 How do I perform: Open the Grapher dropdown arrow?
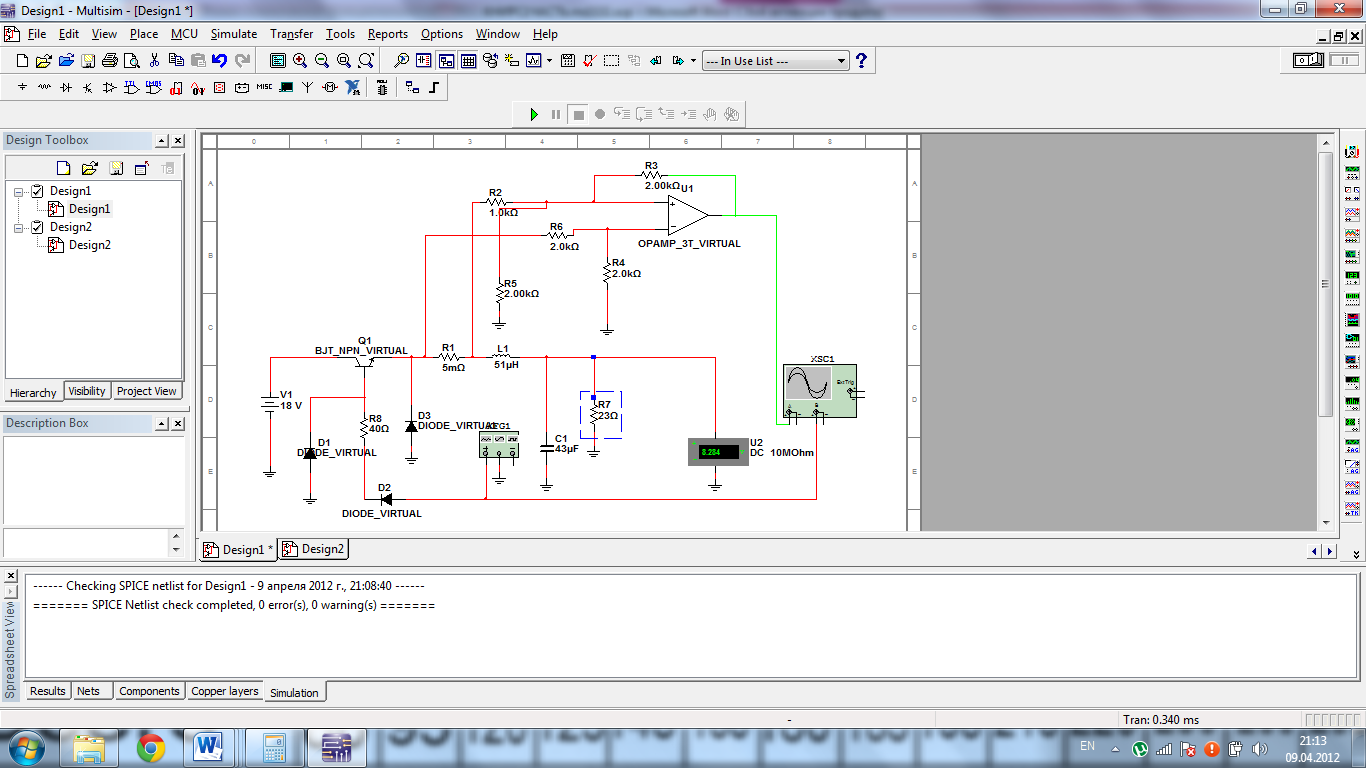point(549,61)
